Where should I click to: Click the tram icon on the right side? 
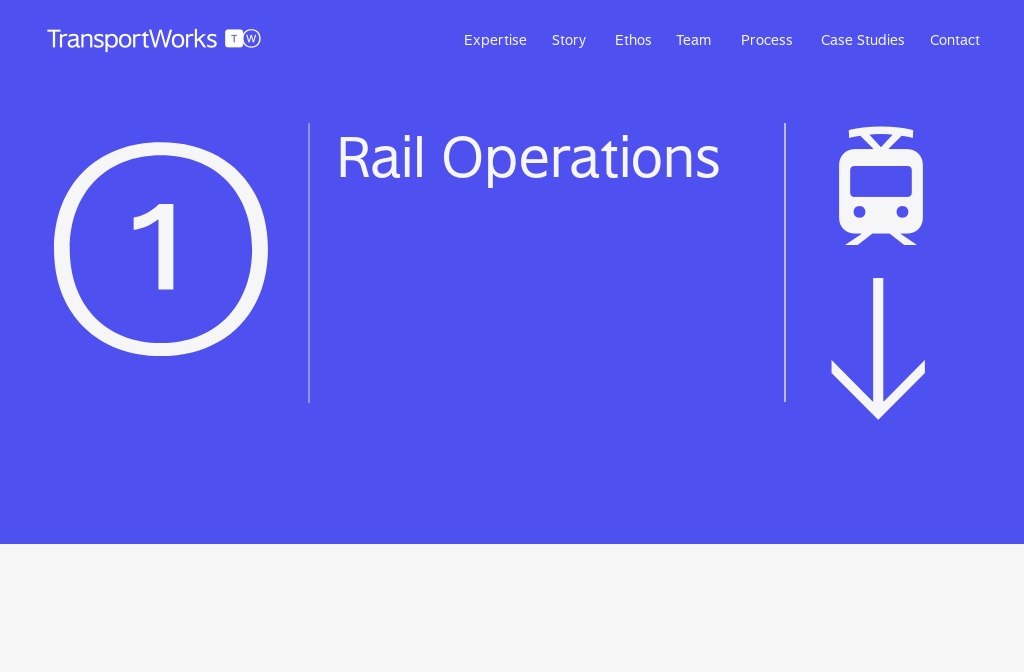coord(879,186)
